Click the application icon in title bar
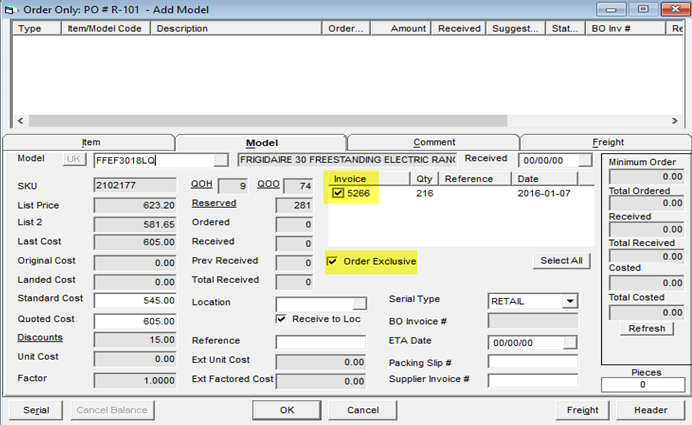This screenshot has width=692, height=425. click(x=9, y=9)
